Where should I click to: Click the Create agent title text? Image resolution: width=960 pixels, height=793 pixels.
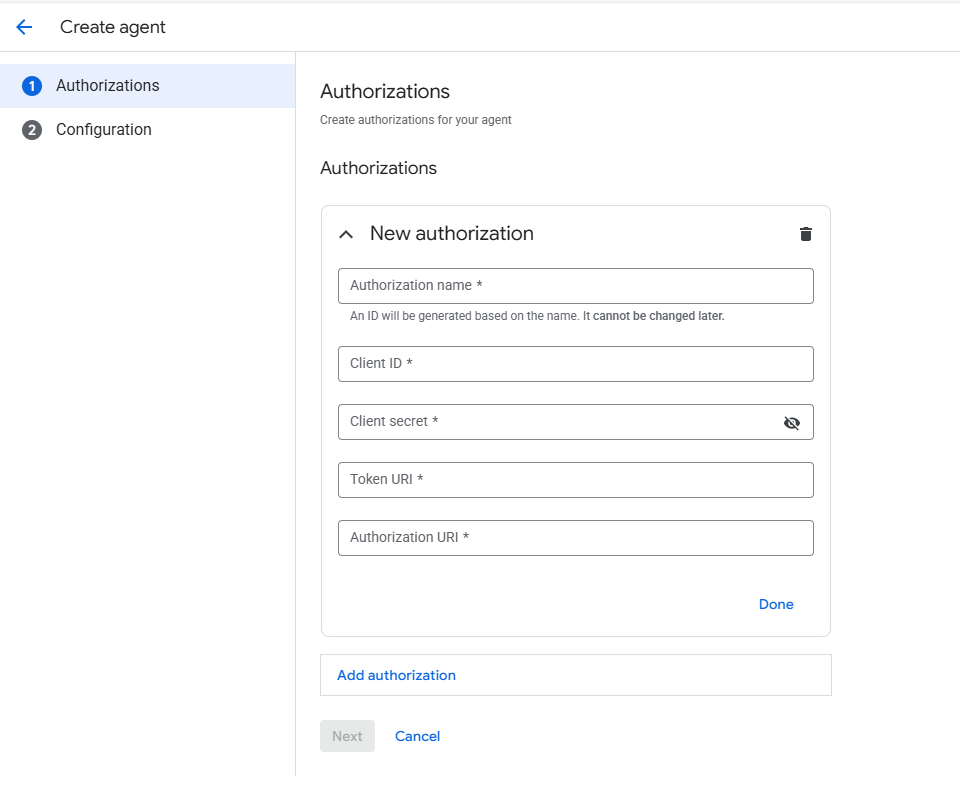[x=112, y=27]
